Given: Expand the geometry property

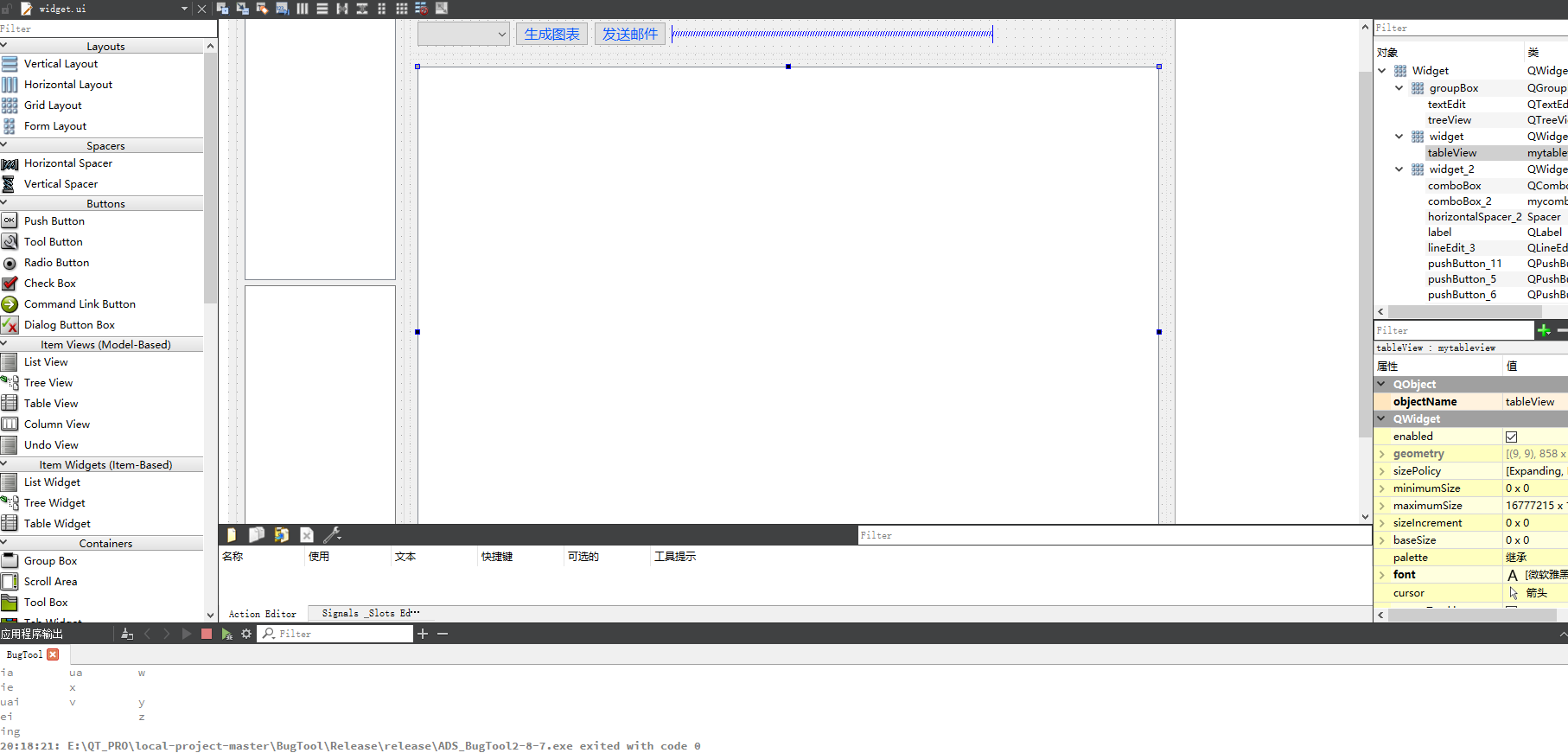Looking at the screenshot, I should click(1382, 454).
